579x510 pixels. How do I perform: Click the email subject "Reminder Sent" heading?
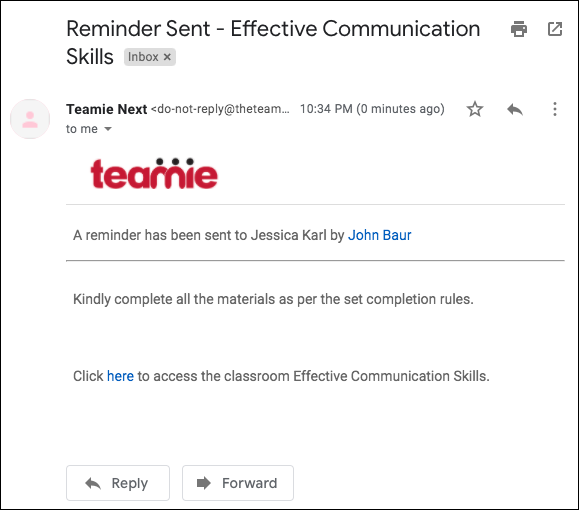pyautogui.click(x=273, y=42)
